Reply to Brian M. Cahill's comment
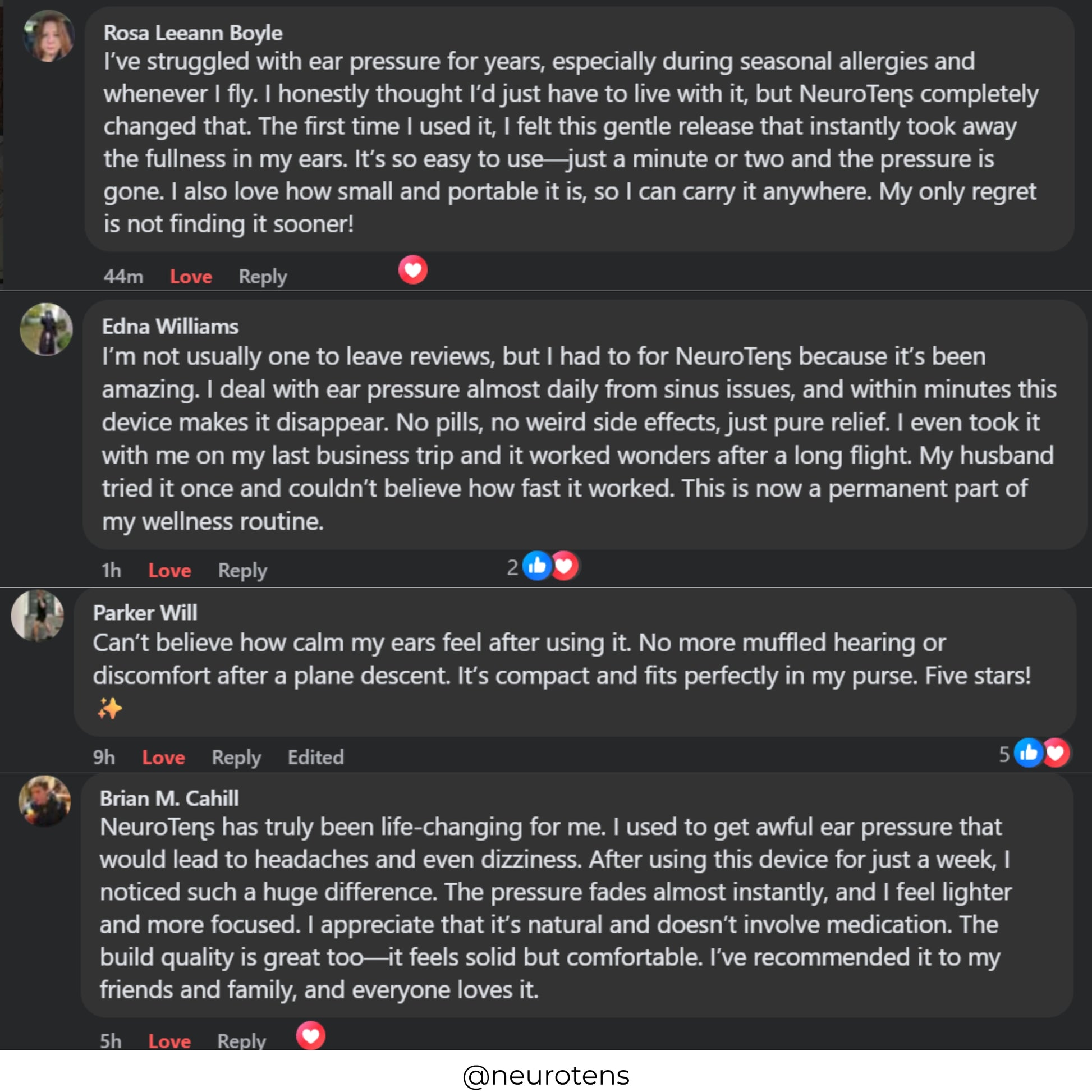Viewport: 1092px width, 1092px height. 241,1041
